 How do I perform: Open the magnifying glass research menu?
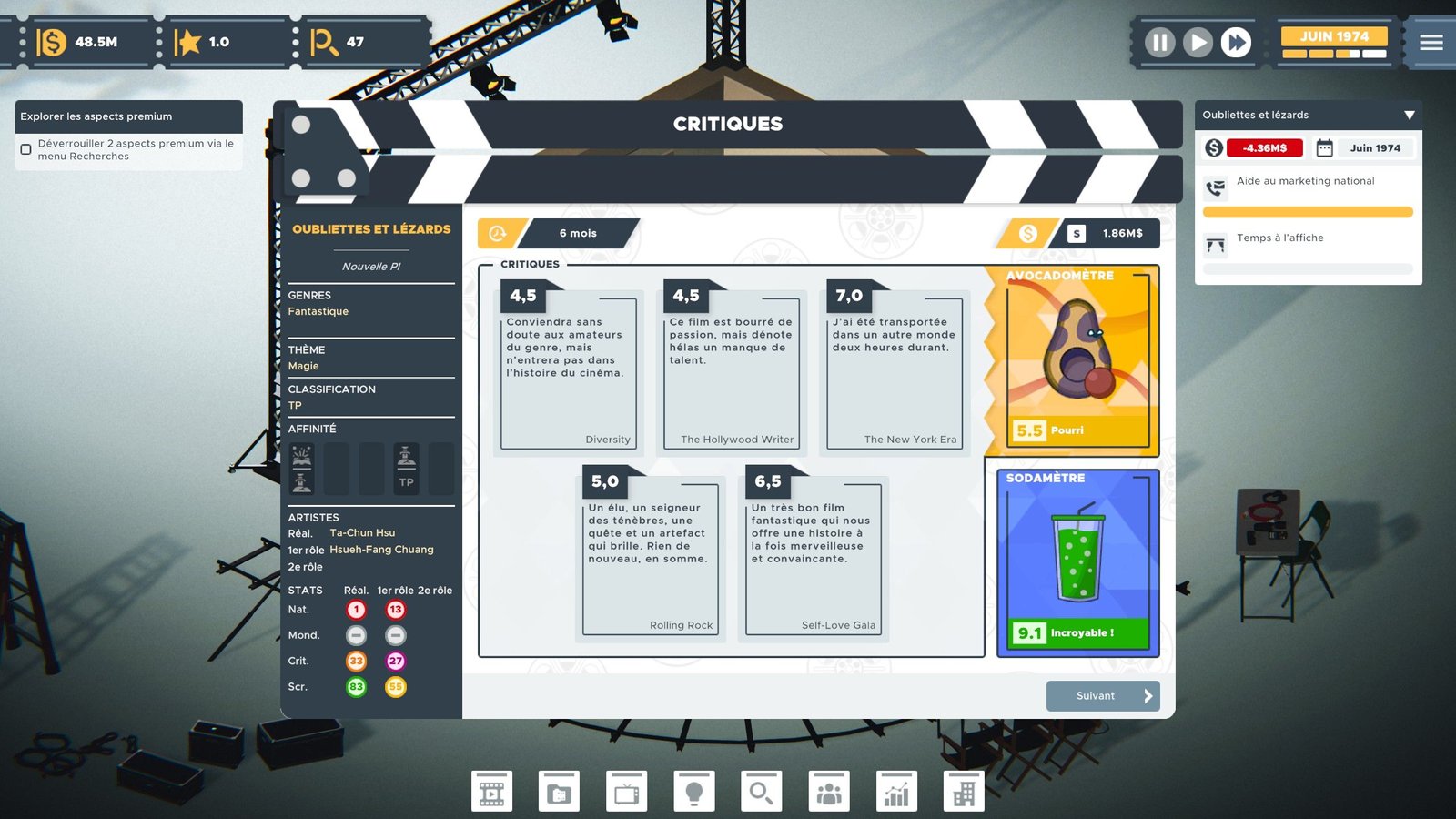pos(761,792)
